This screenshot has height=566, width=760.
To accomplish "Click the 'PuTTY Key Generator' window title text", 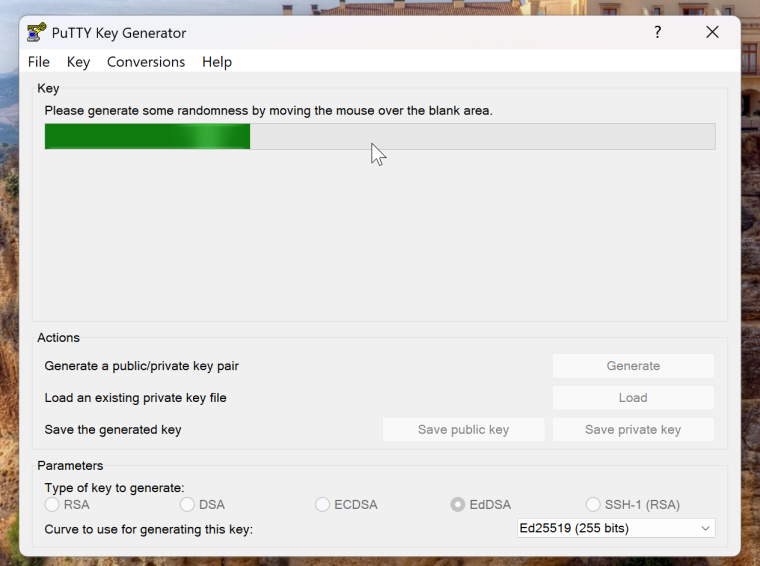I will coord(119,33).
